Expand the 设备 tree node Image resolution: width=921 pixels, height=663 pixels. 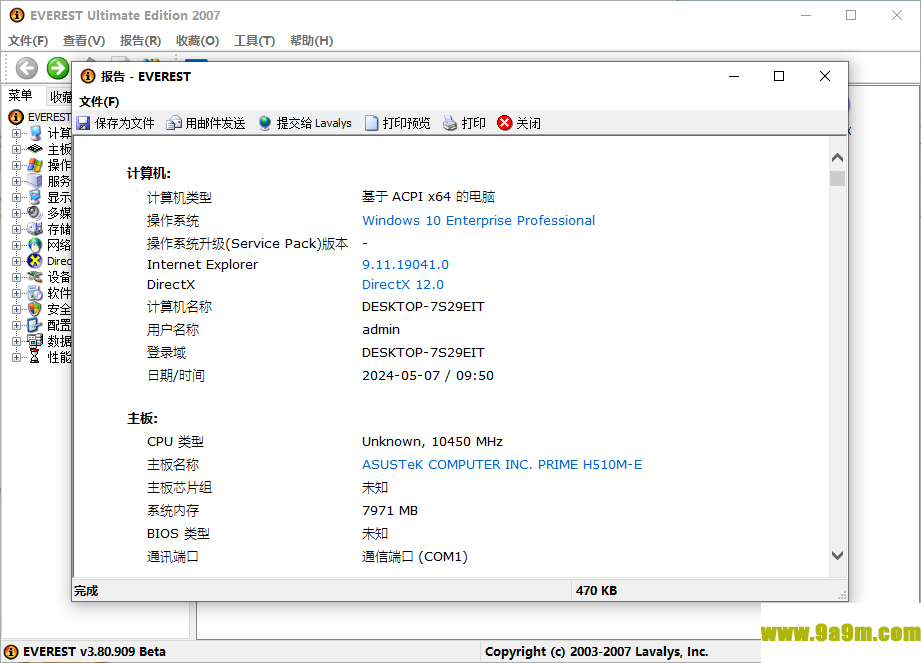[16, 277]
